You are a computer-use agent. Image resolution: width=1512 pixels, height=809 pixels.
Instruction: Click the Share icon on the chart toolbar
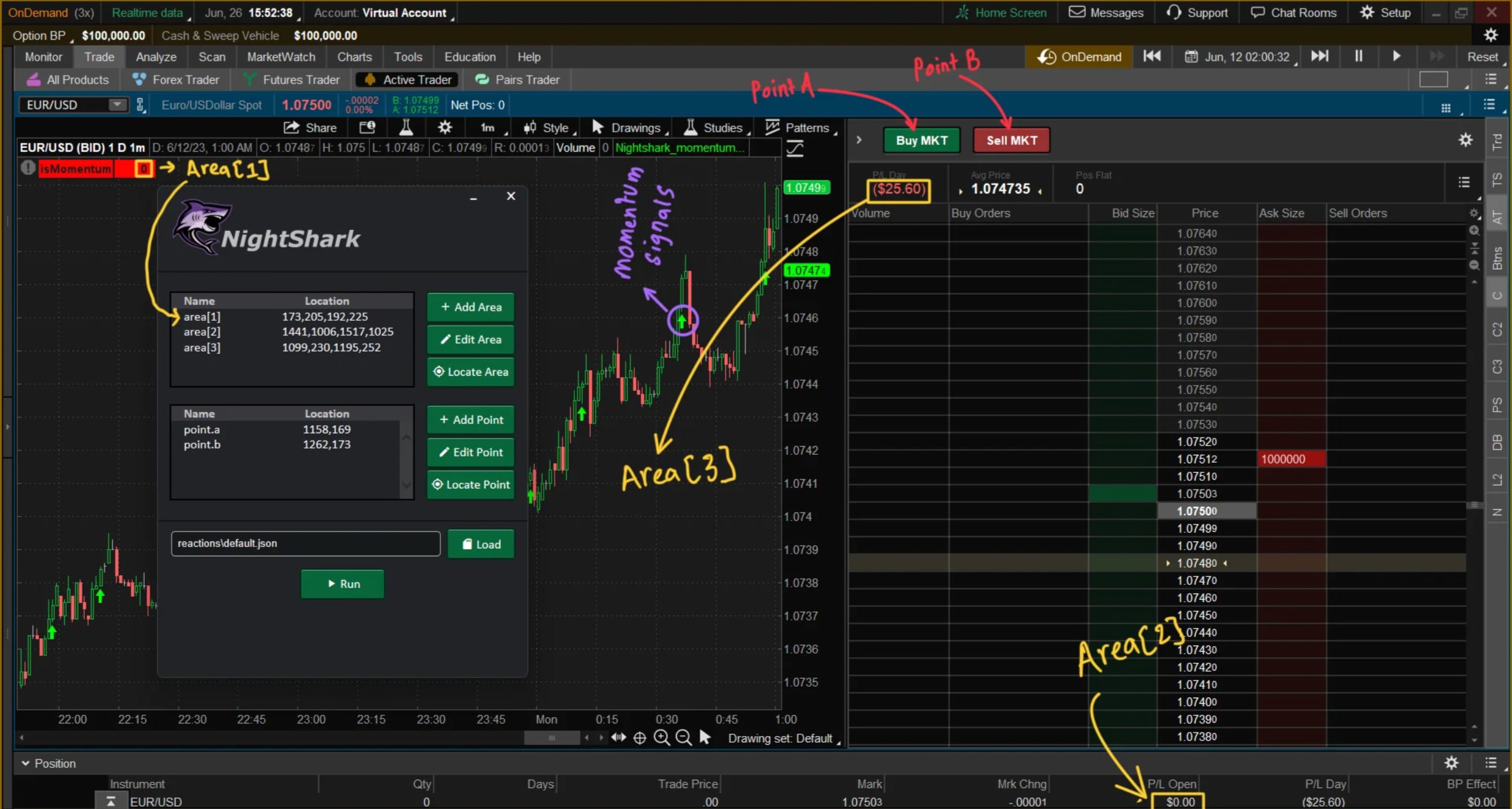311,127
